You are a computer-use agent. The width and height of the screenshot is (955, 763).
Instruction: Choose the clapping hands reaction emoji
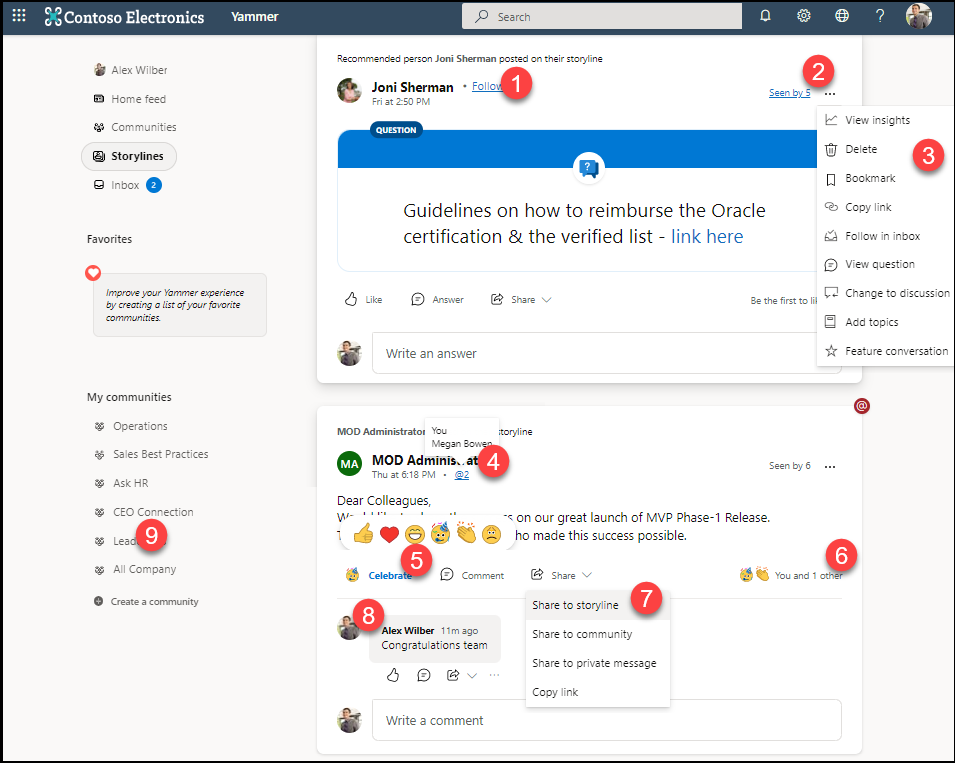[x=466, y=534]
